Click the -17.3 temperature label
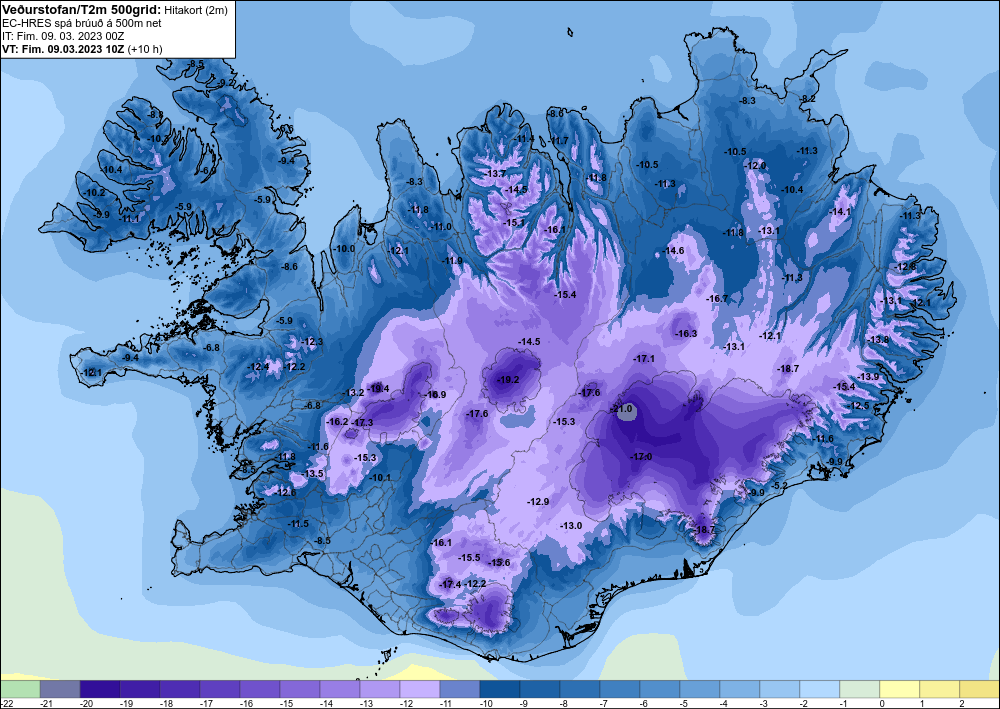The width and height of the screenshot is (1000, 709). coord(362,423)
